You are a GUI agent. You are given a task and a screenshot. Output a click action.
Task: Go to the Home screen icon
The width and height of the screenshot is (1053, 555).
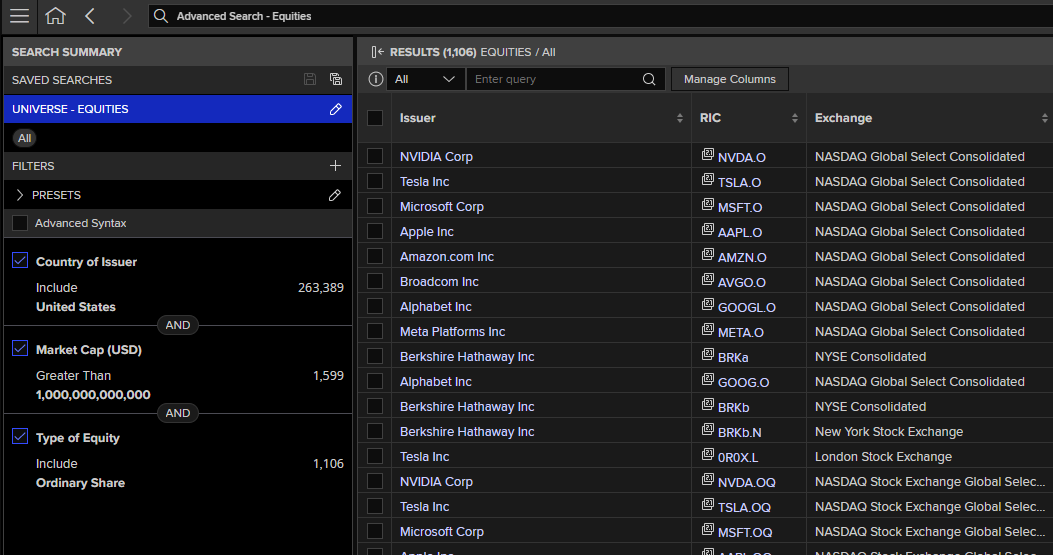[56, 15]
